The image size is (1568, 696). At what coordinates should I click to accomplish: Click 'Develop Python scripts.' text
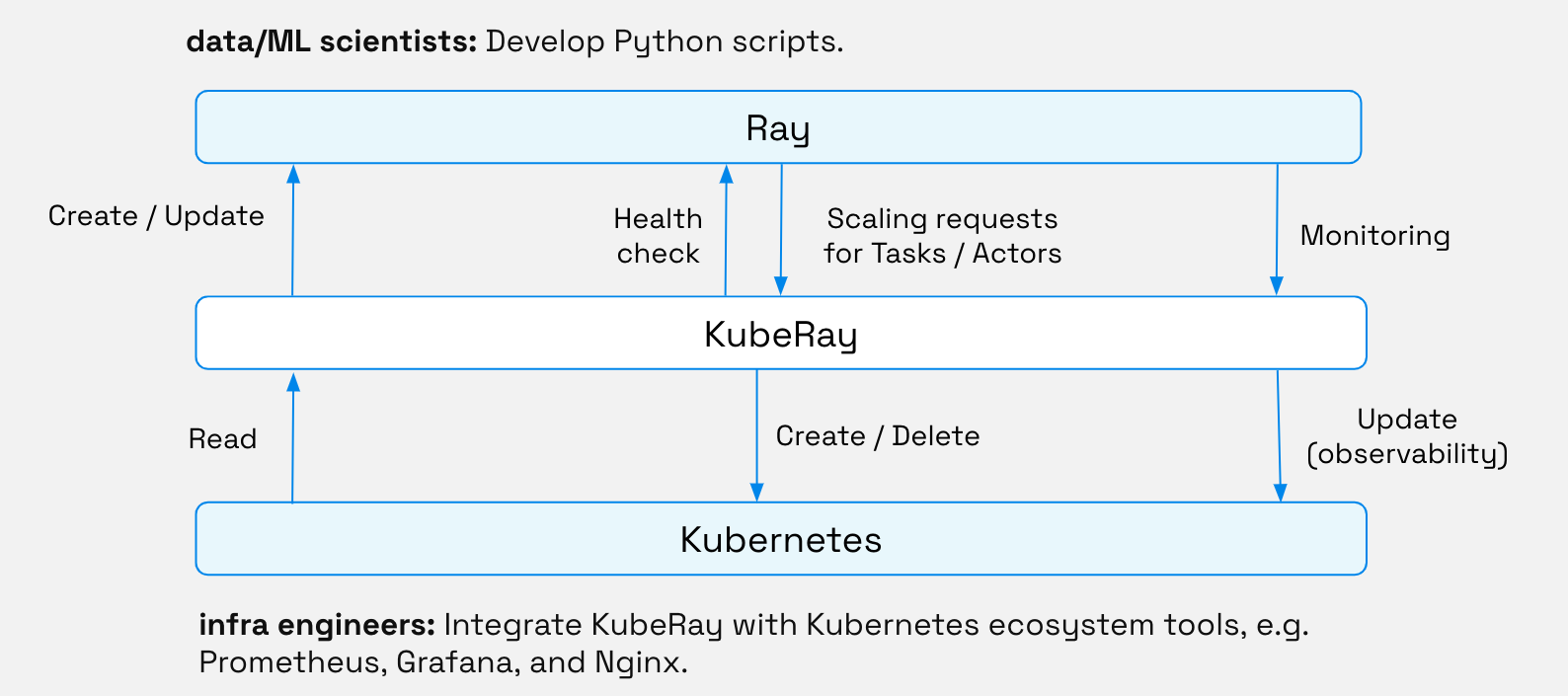click(x=665, y=42)
